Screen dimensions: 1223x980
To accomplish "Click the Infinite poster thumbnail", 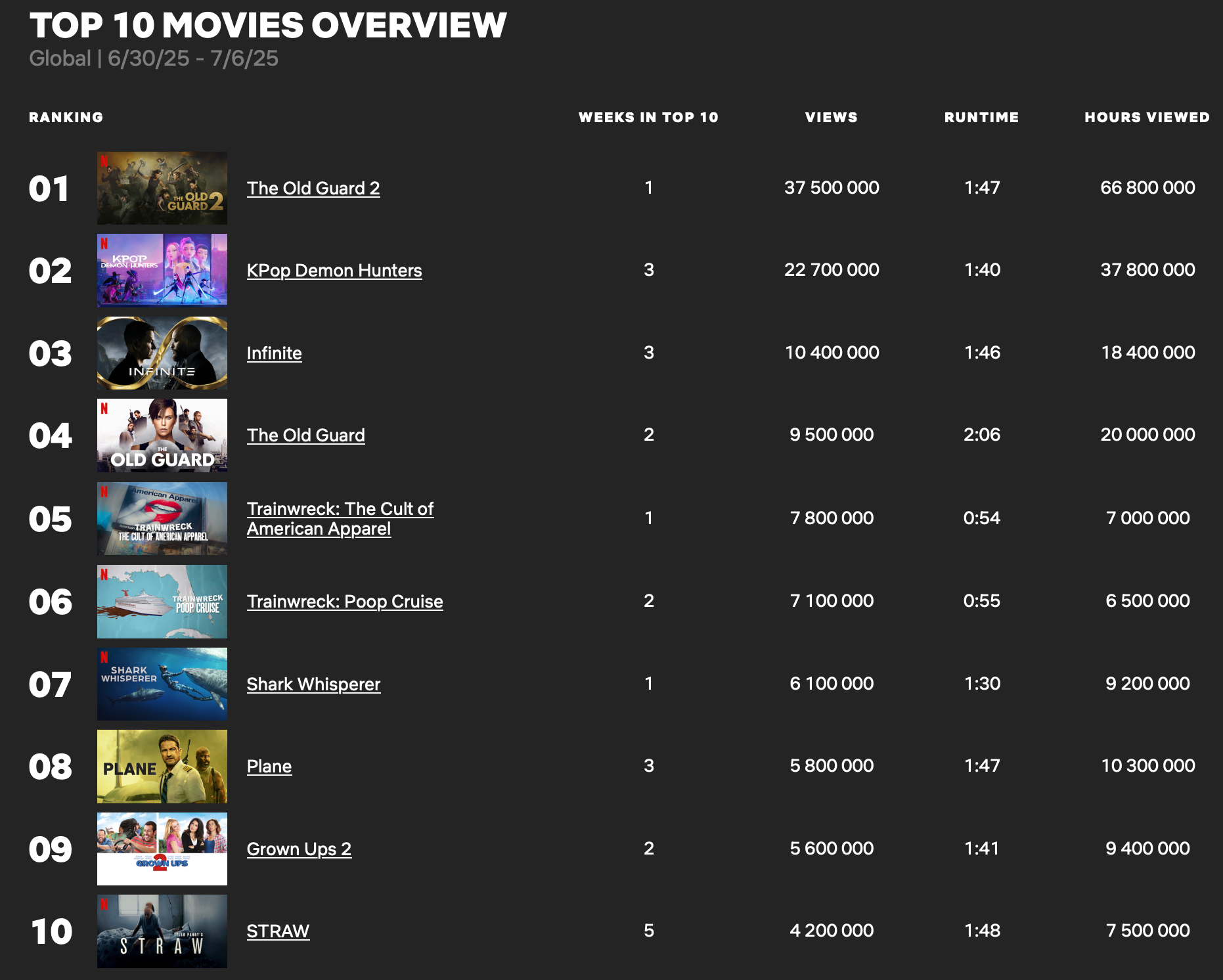I will pos(162,353).
